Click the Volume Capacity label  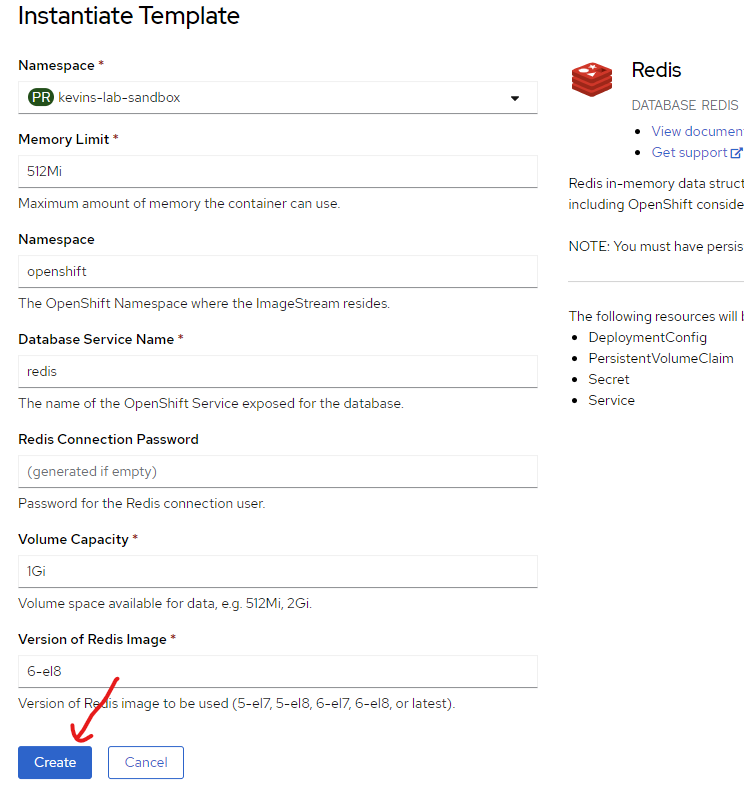click(73, 539)
